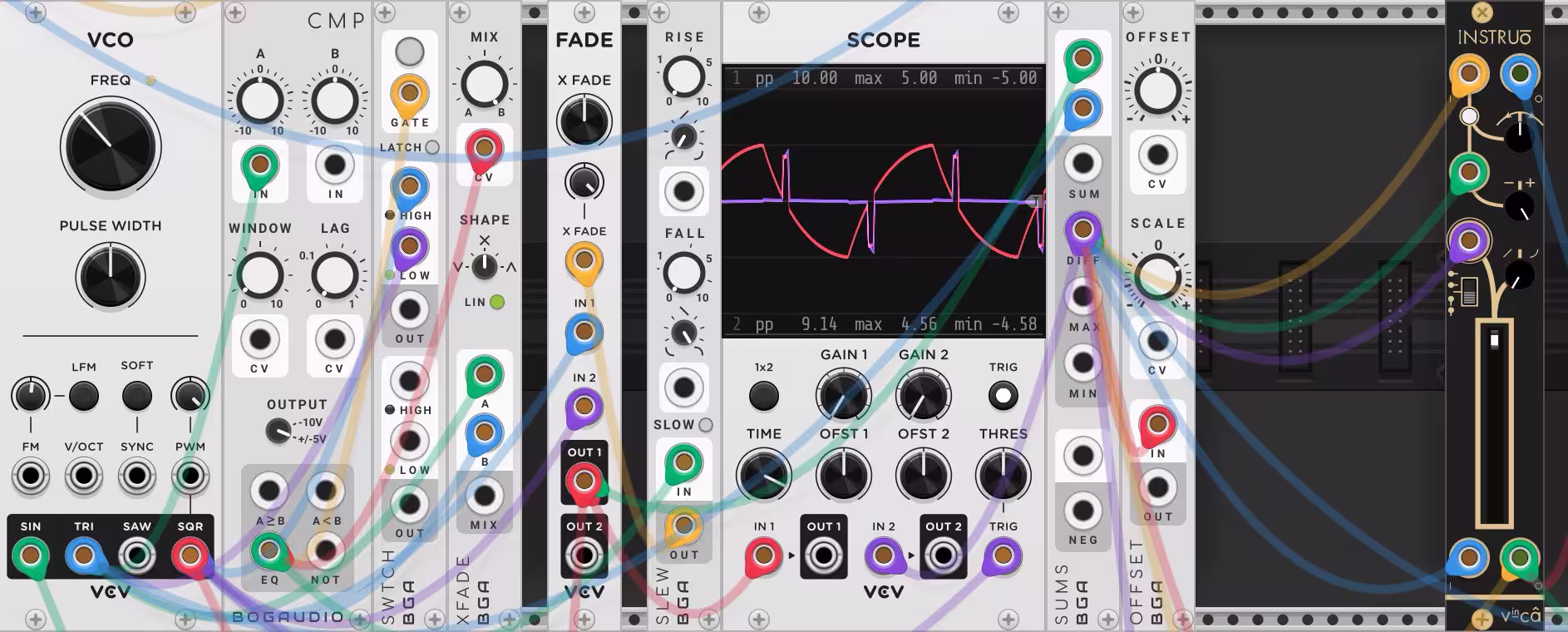Click the SCOPE OUT 2 jack
This screenshot has height=632, width=1568.
coord(943,555)
